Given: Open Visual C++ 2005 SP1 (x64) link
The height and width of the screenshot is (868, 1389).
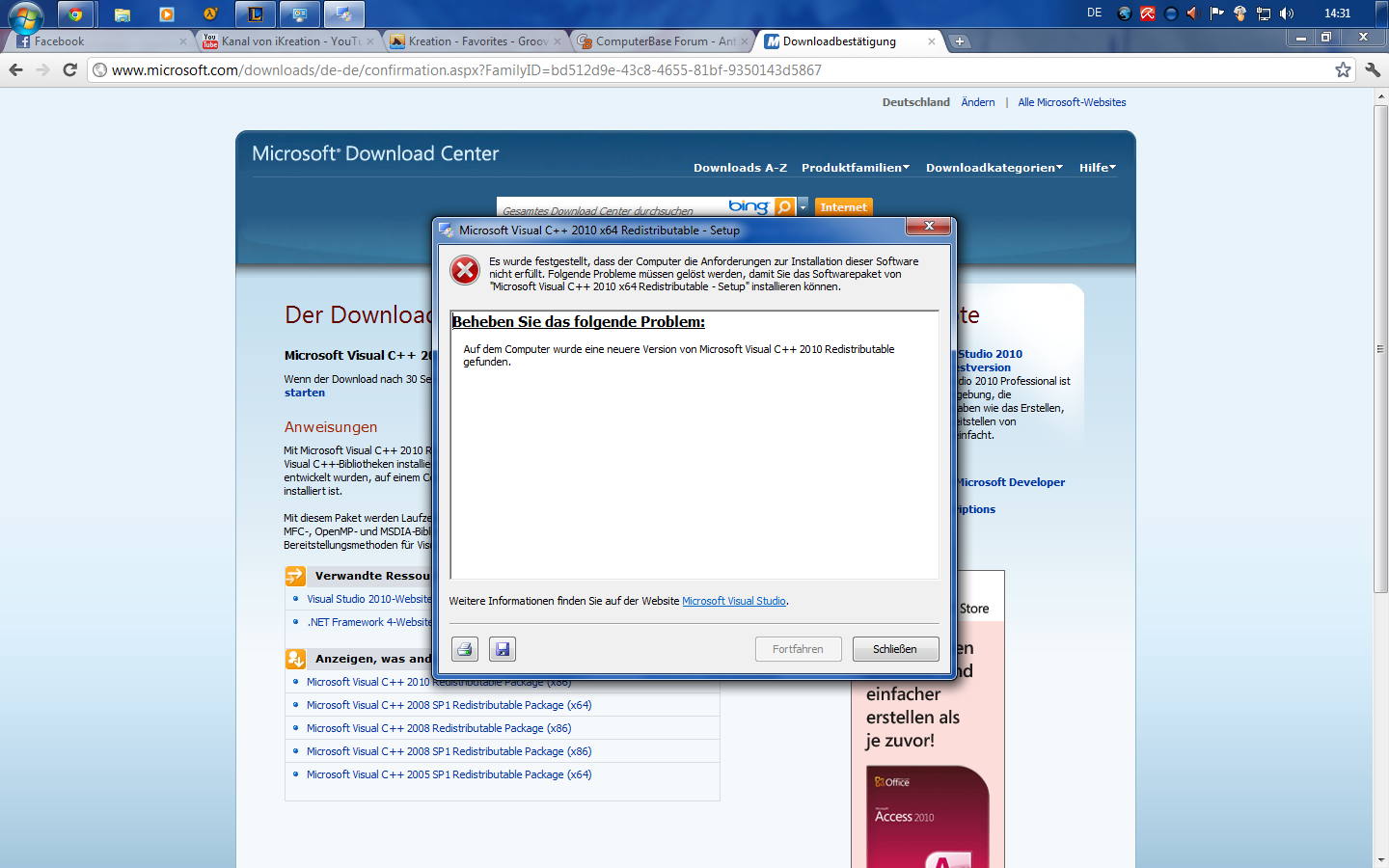Looking at the screenshot, I should tap(449, 774).
